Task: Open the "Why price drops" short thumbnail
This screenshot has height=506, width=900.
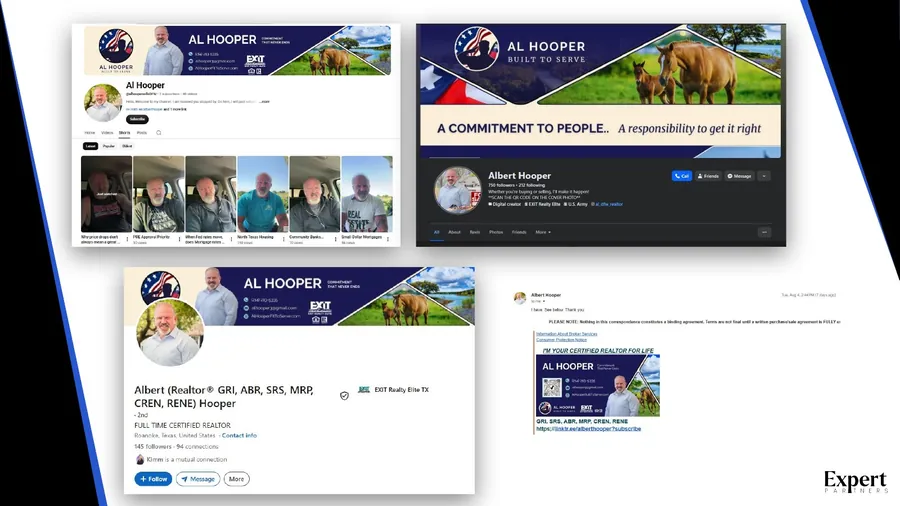Action: coord(106,194)
